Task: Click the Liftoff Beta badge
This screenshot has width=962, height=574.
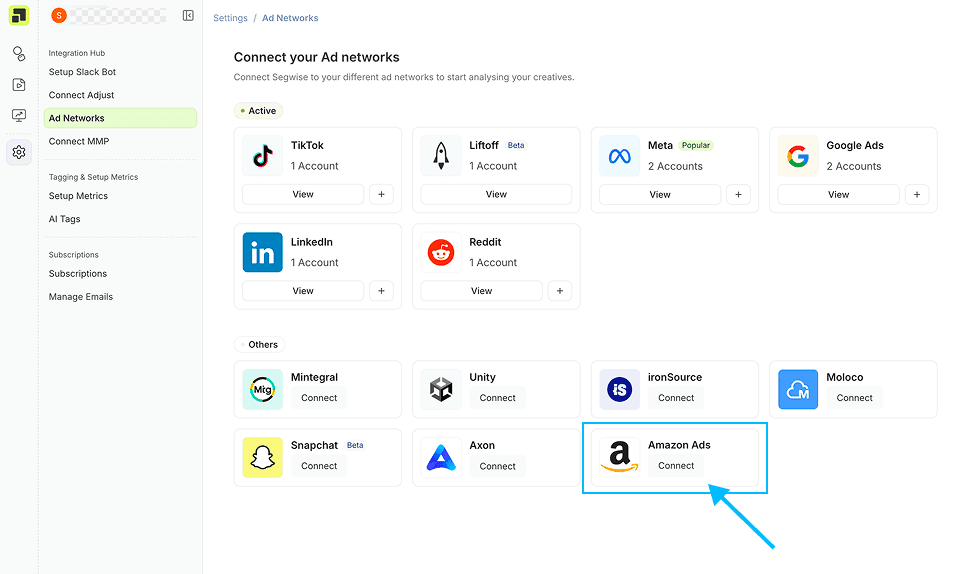Action: pyautogui.click(x=516, y=145)
